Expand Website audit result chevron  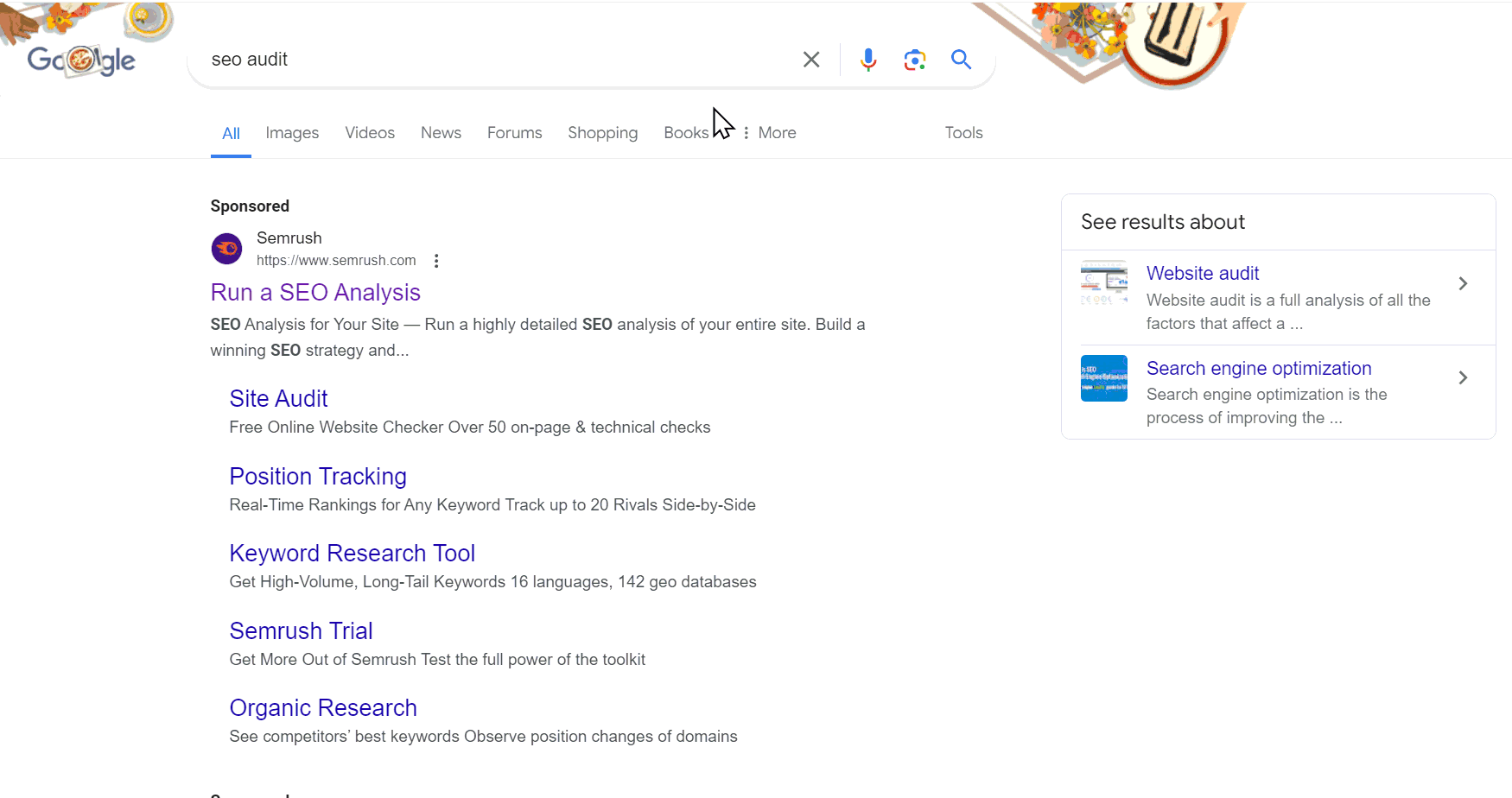1463,283
